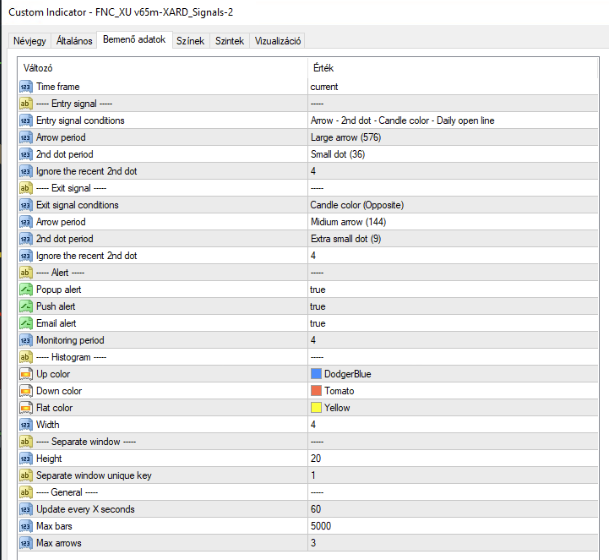Edit the Max bars value 5000

[x=322, y=526]
